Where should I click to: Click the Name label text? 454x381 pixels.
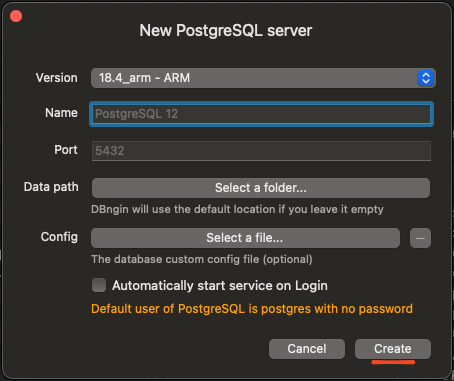point(61,113)
